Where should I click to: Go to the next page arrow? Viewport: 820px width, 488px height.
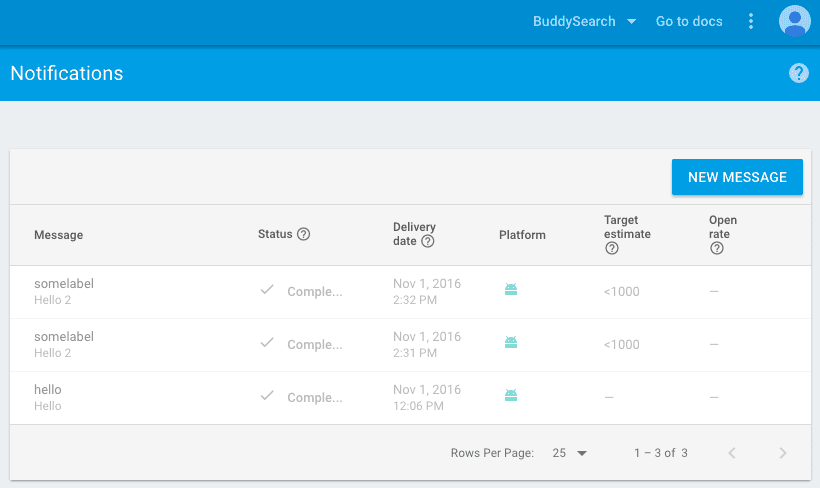click(x=782, y=453)
